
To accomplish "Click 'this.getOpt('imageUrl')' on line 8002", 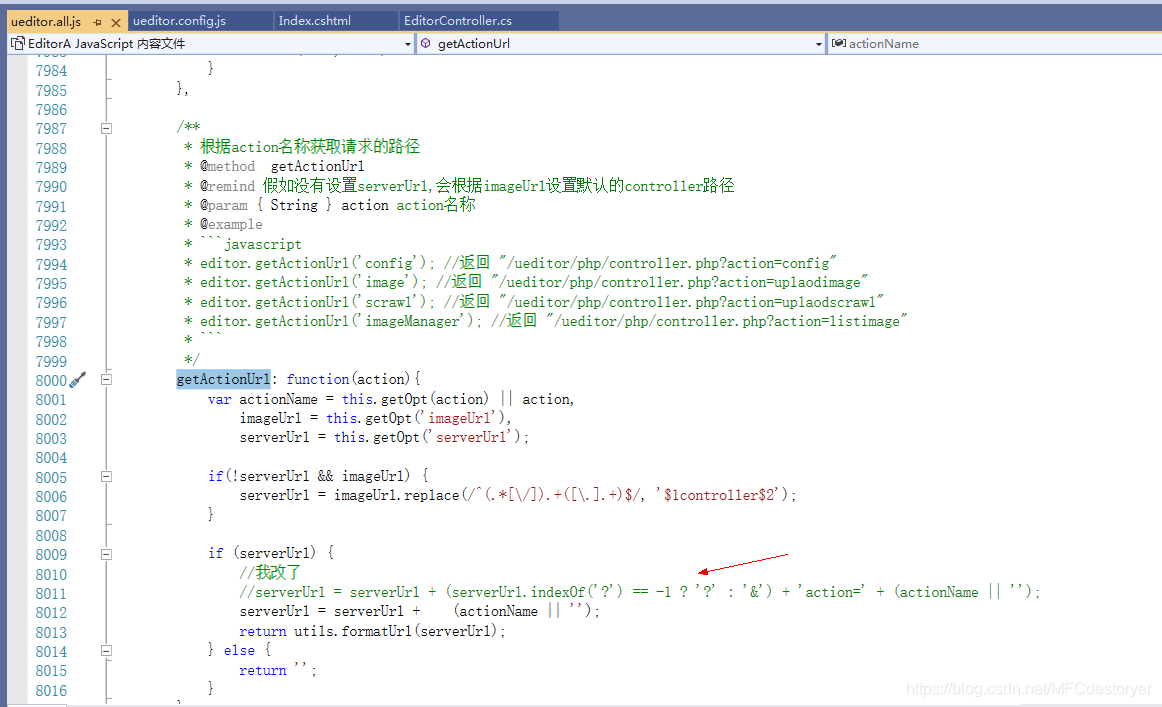I will pos(414,418).
